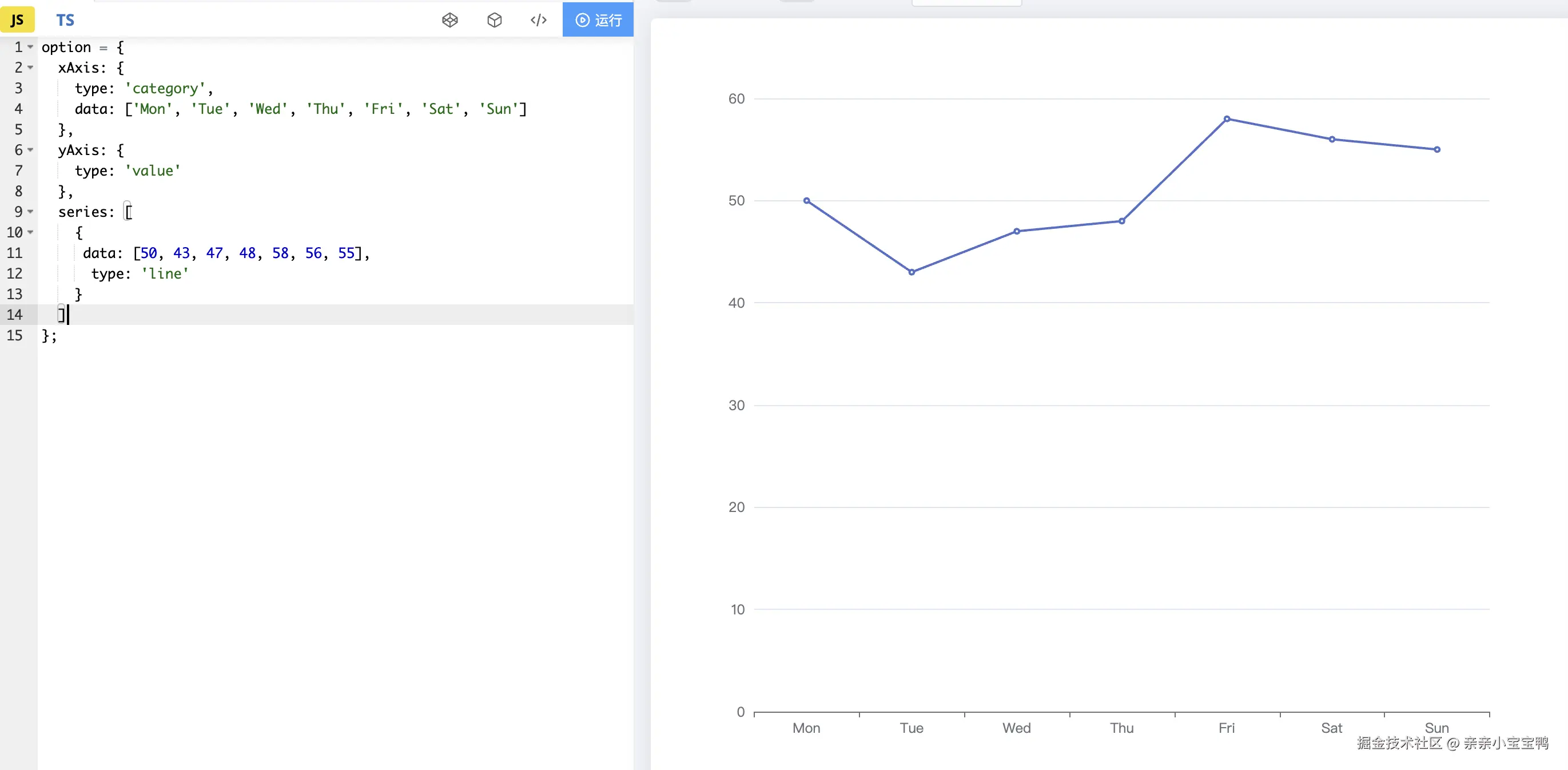Click the full code view icon
The height and width of the screenshot is (770, 1568).
pyautogui.click(x=538, y=20)
